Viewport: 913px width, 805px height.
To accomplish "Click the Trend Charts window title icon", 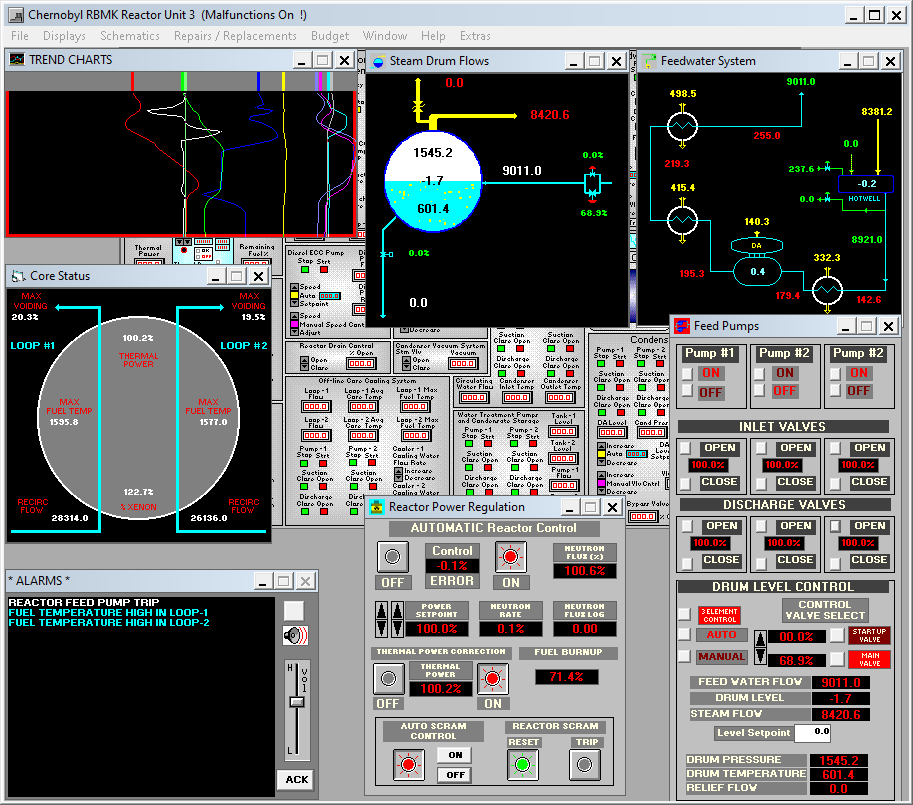I will click(x=17, y=60).
